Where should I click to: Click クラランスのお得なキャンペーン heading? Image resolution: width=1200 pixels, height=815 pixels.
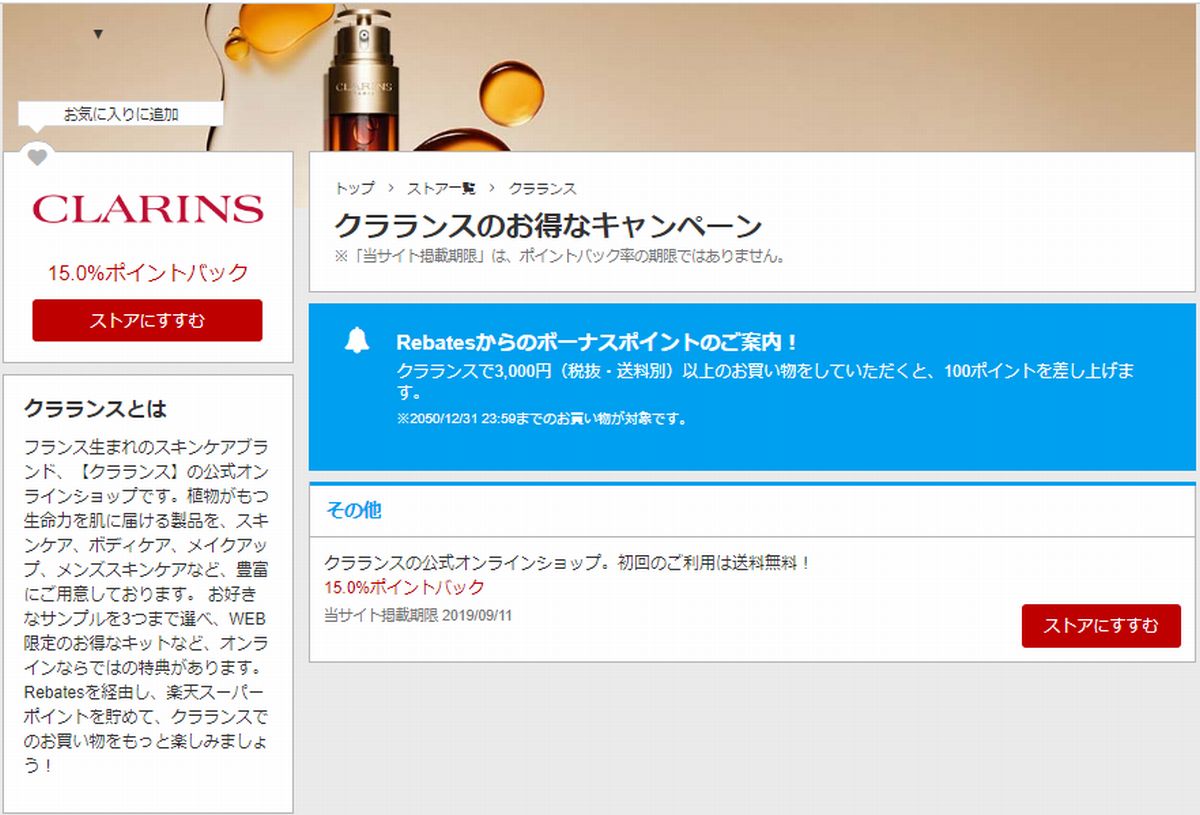click(547, 224)
